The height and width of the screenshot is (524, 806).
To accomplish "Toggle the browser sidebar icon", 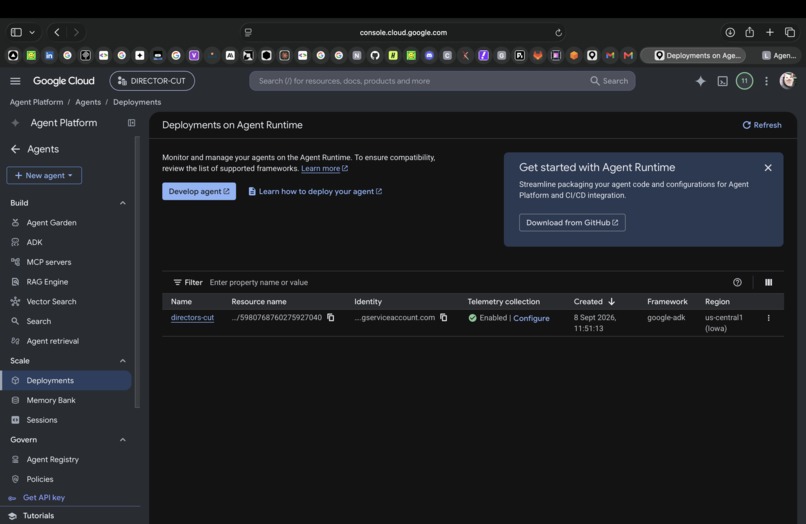I will coord(16,32).
